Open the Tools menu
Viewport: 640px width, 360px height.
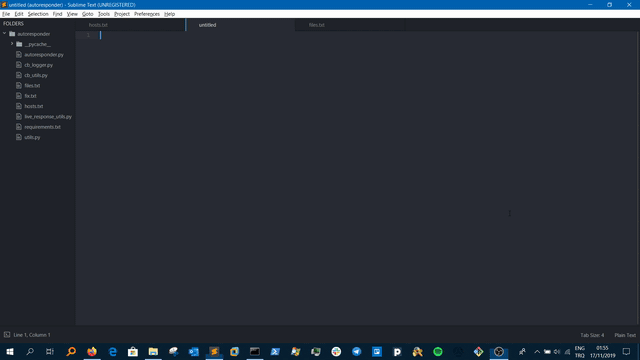104,14
